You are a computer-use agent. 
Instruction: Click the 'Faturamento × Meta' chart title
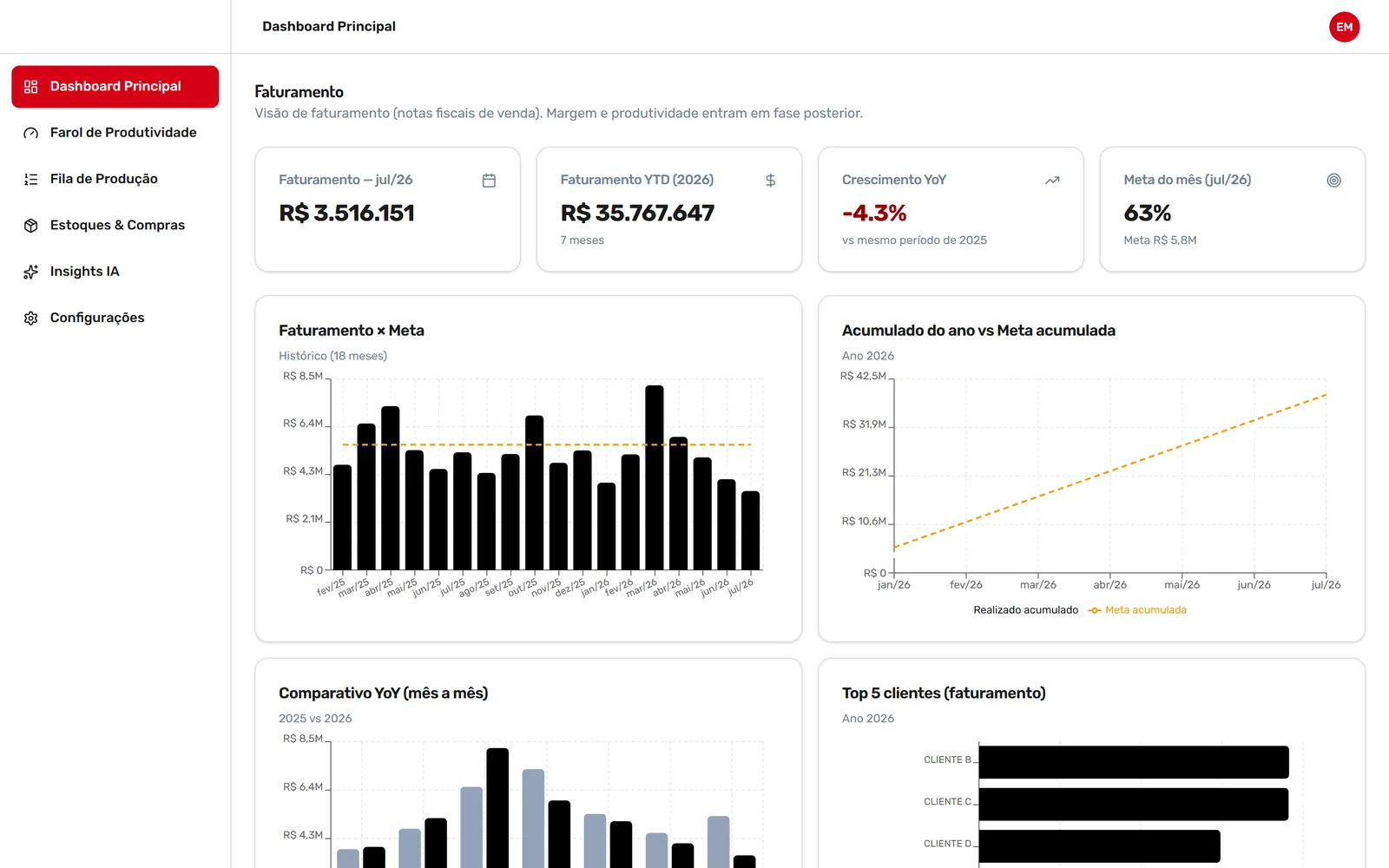pos(352,331)
